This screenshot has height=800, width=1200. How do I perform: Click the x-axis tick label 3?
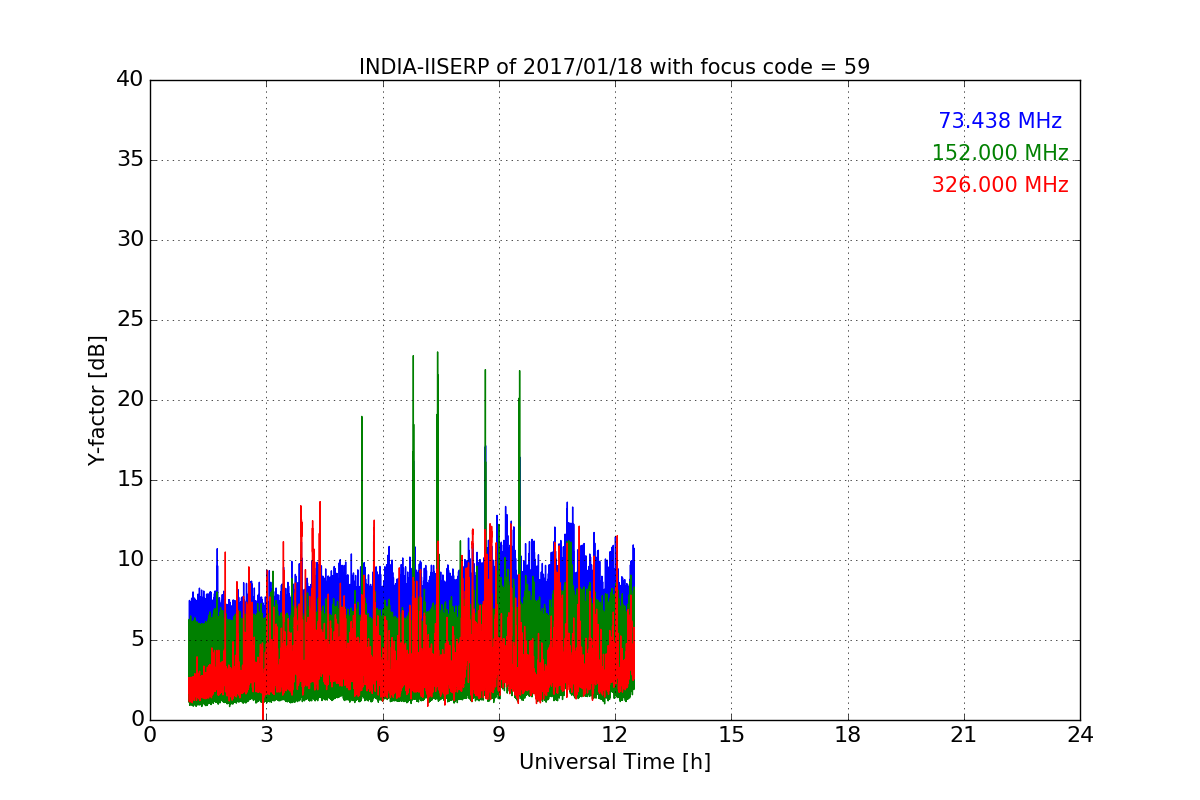click(266, 735)
